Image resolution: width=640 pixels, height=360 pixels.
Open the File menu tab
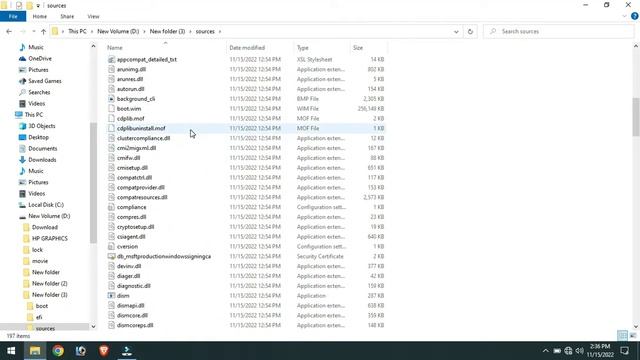click(13, 16)
